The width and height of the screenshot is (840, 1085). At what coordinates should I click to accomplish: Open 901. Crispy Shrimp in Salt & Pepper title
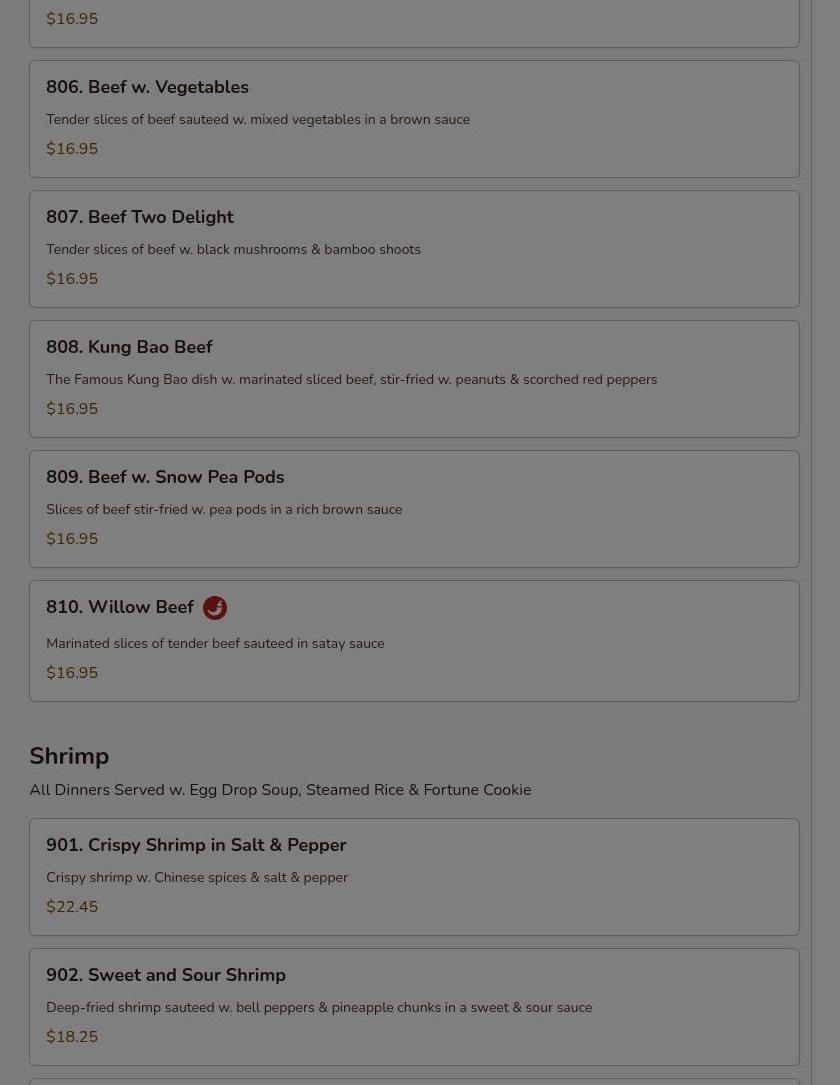coord(196,846)
